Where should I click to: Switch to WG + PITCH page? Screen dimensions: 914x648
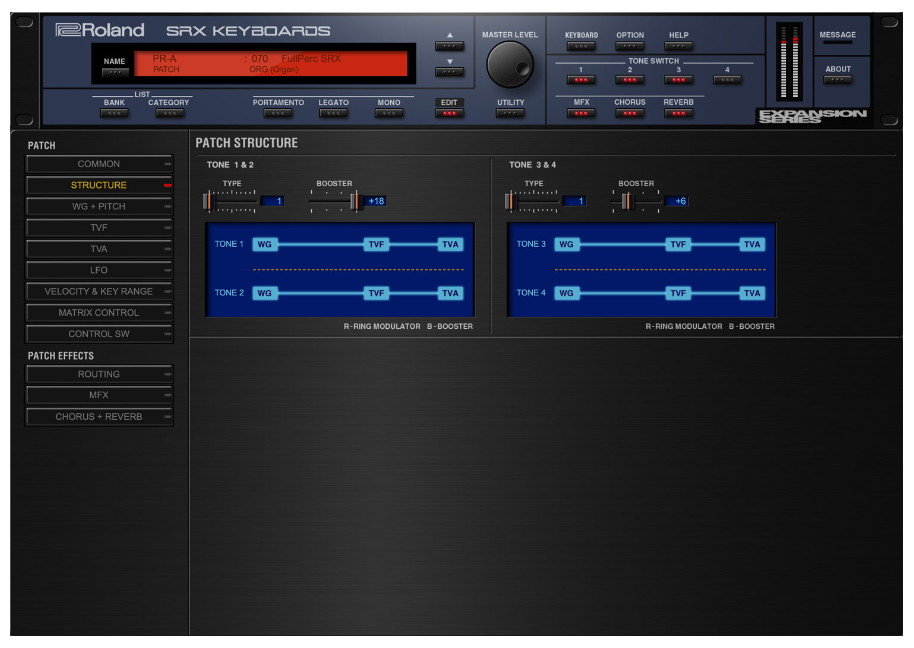(99, 206)
